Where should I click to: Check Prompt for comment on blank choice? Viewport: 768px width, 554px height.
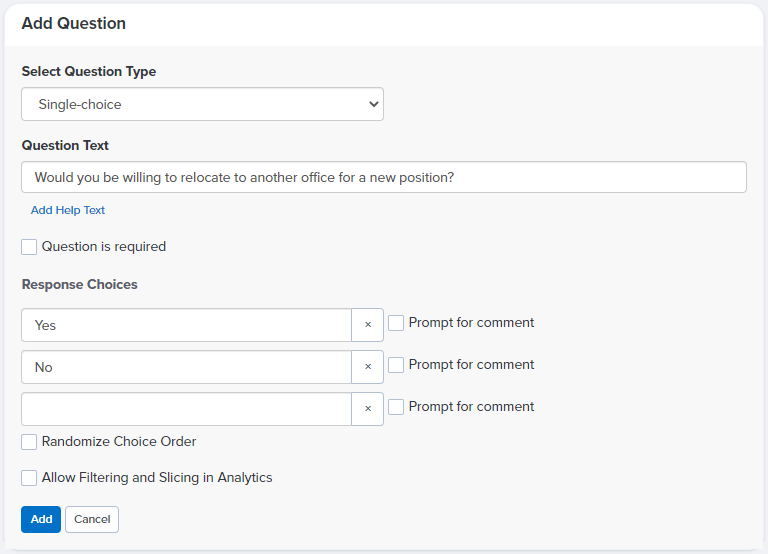tap(396, 407)
